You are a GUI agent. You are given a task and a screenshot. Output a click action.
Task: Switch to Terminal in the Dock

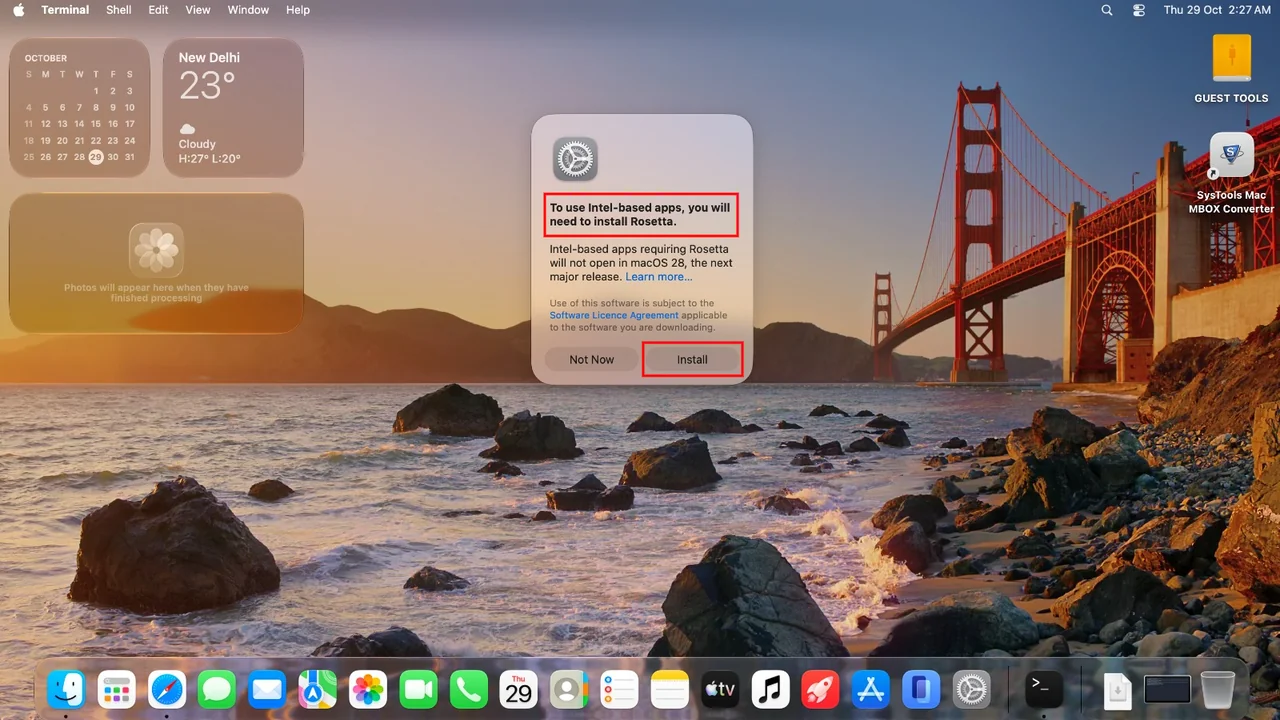point(1043,689)
